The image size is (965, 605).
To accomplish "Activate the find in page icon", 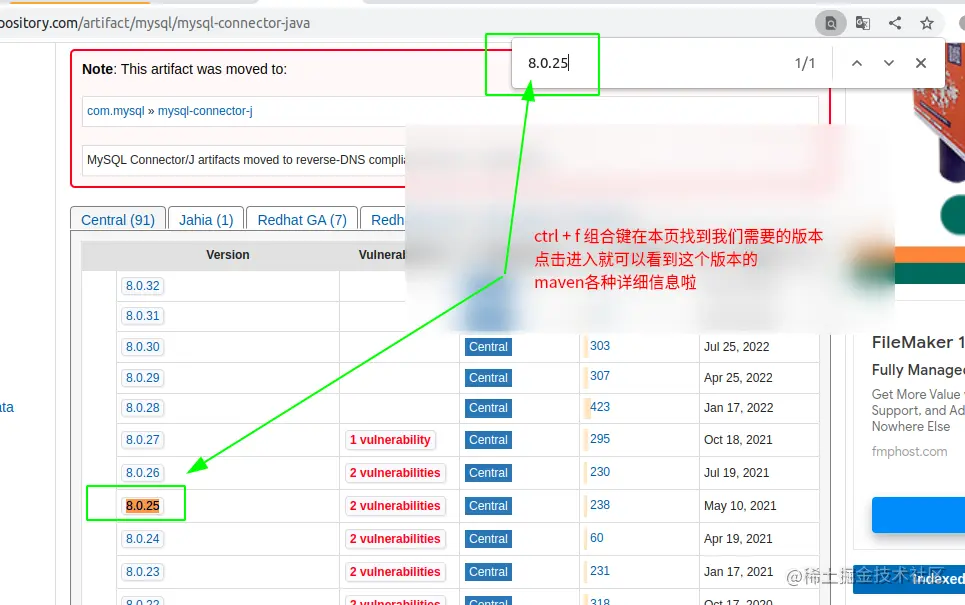I will (x=831, y=22).
